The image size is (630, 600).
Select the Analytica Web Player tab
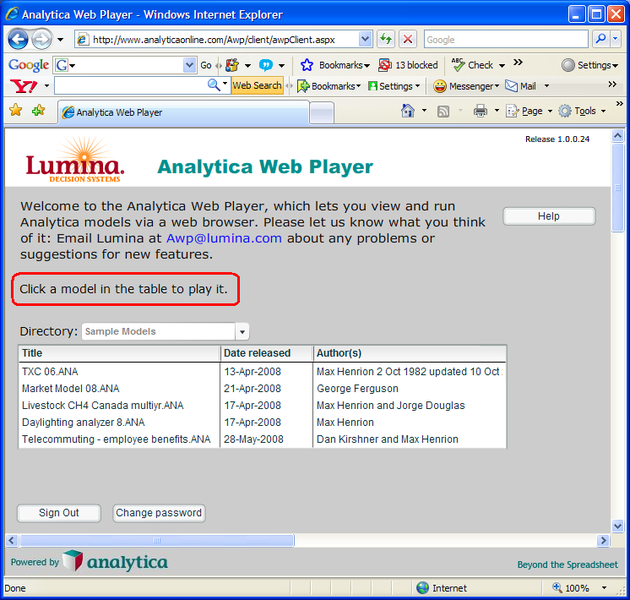coord(184,112)
